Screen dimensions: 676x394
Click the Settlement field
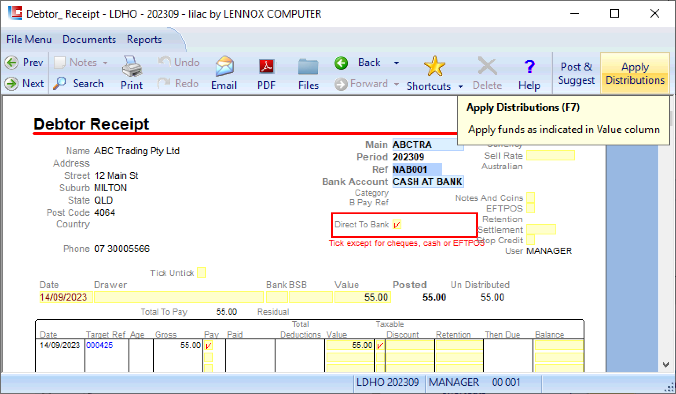point(541,229)
